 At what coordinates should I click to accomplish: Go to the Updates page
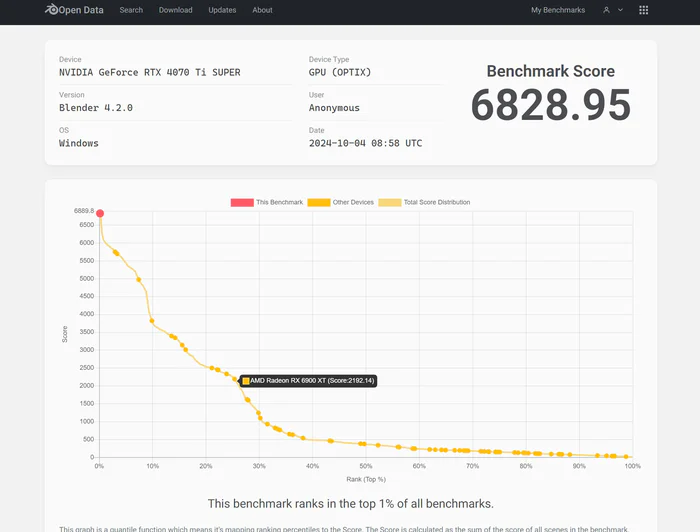tap(222, 10)
